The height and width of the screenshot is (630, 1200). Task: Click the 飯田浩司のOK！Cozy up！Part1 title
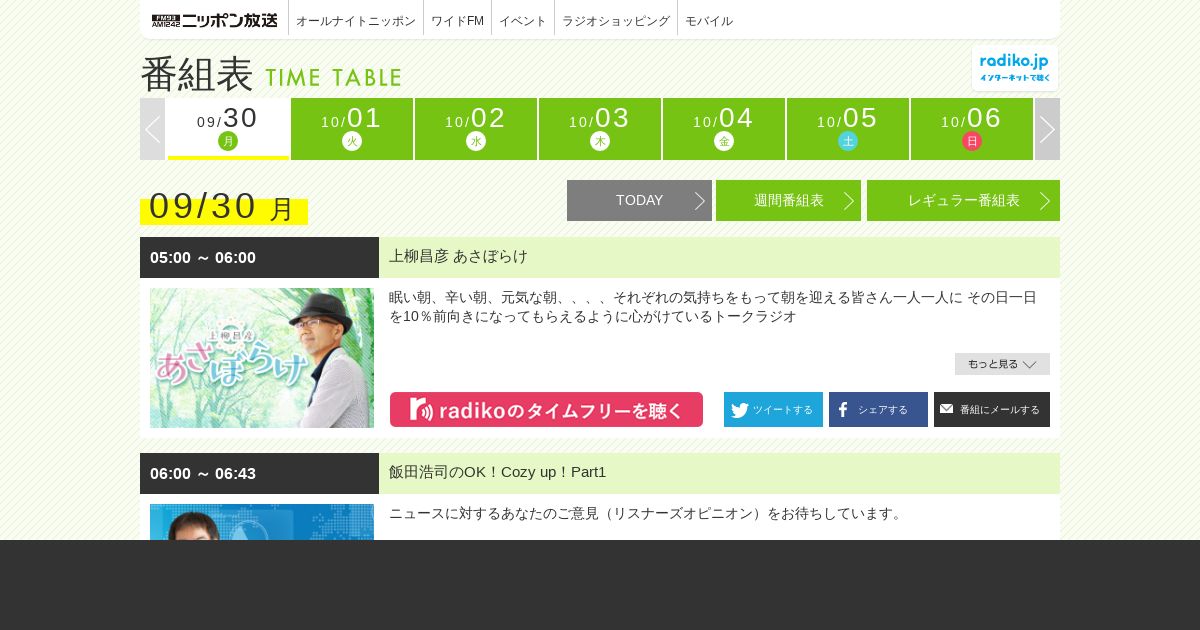pos(498,472)
